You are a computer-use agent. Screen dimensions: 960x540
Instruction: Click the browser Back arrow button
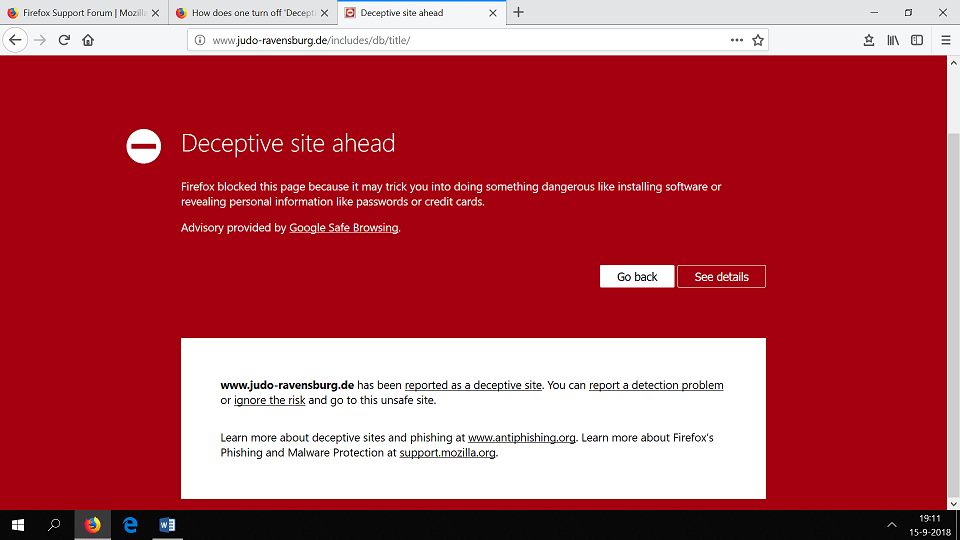coord(15,40)
